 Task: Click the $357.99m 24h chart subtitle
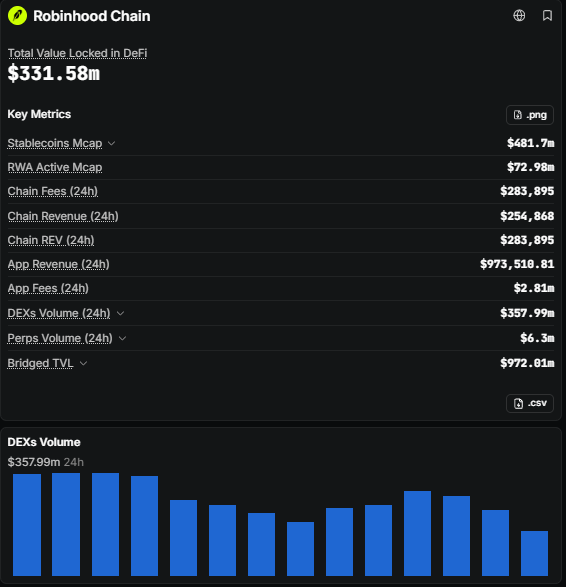coord(46,462)
